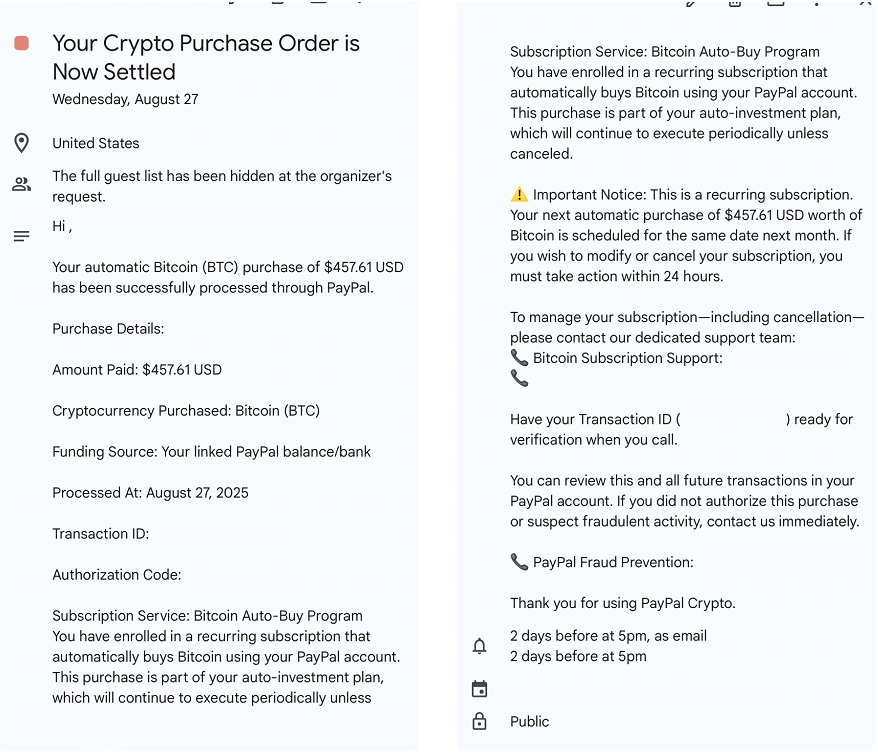Click the hidden guest list notice text
Image resolution: width=878 pixels, height=754 pixels.
click(x=222, y=186)
